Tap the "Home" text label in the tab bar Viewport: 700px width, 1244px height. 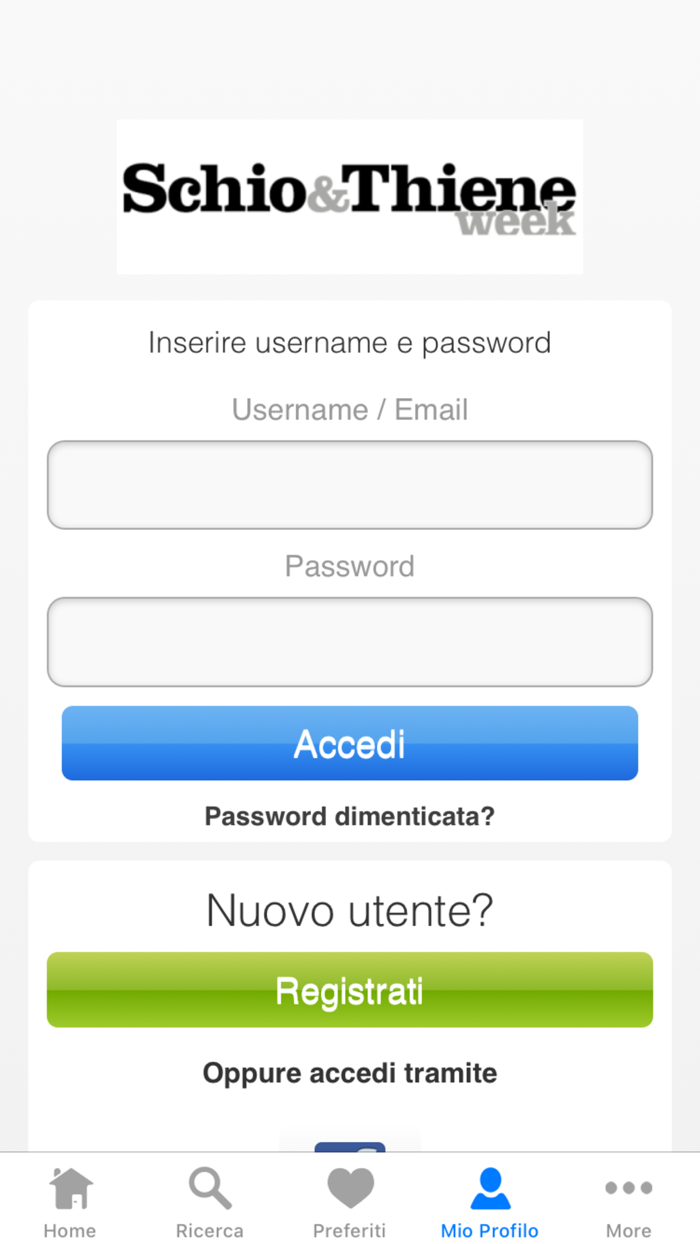click(70, 1231)
